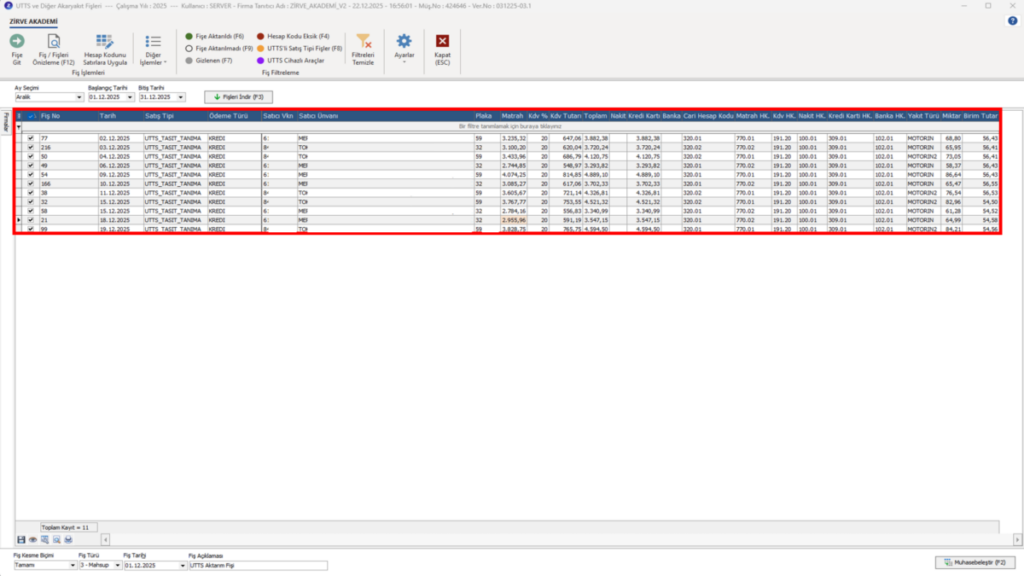The width and height of the screenshot is (1024, 576).
Task: Click the Muhasebeleştir (F2) button
Action: coord(975,562)
